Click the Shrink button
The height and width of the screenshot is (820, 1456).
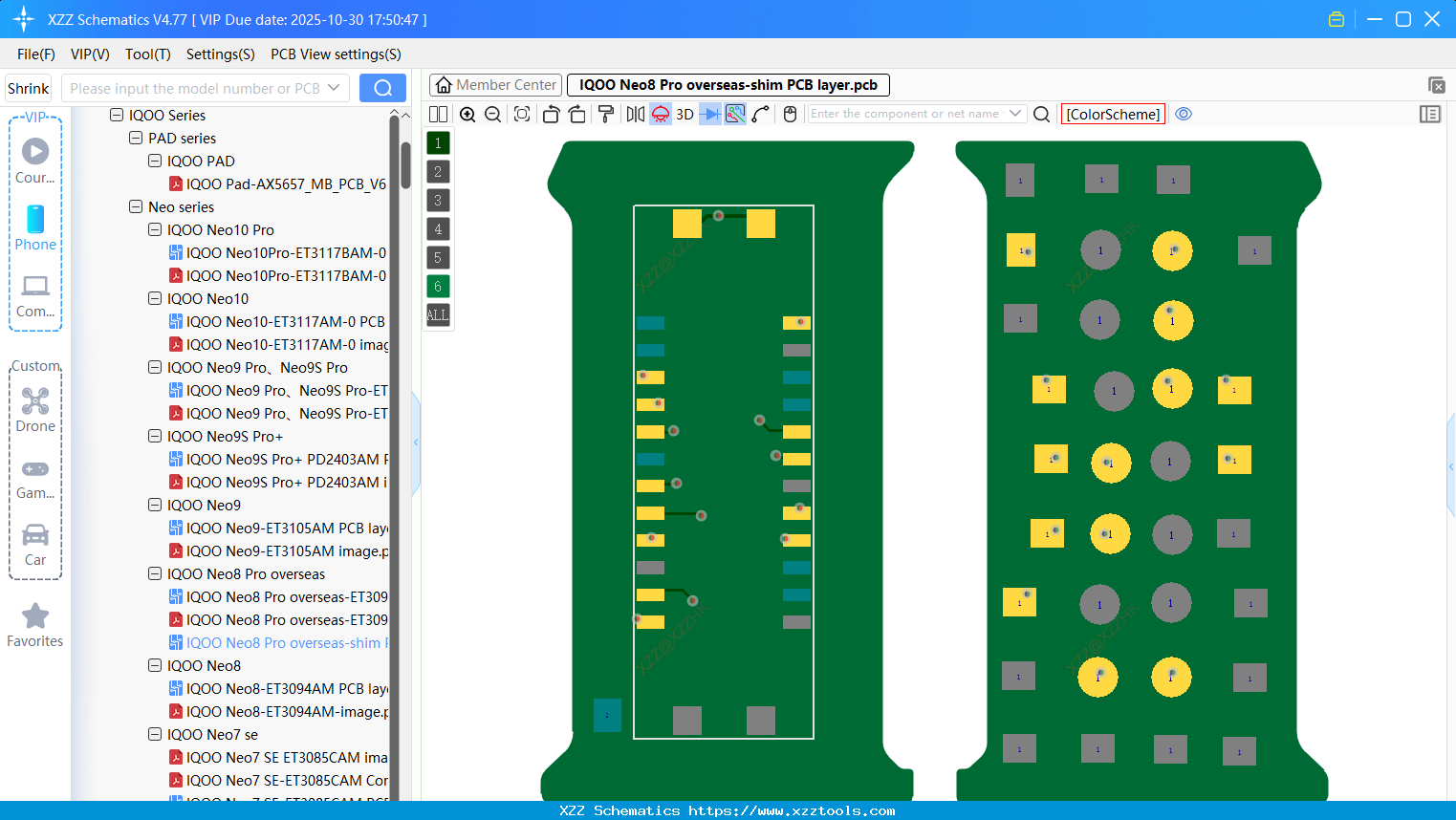(29, 89)
